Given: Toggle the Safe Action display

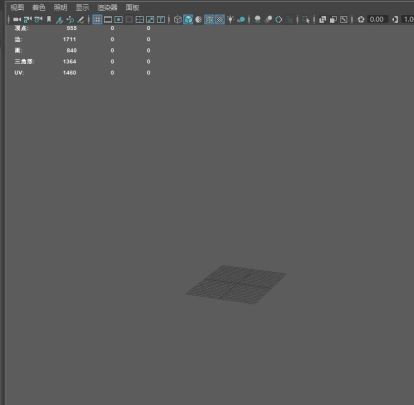Looking at the screenshot, I should click(150, 20).
